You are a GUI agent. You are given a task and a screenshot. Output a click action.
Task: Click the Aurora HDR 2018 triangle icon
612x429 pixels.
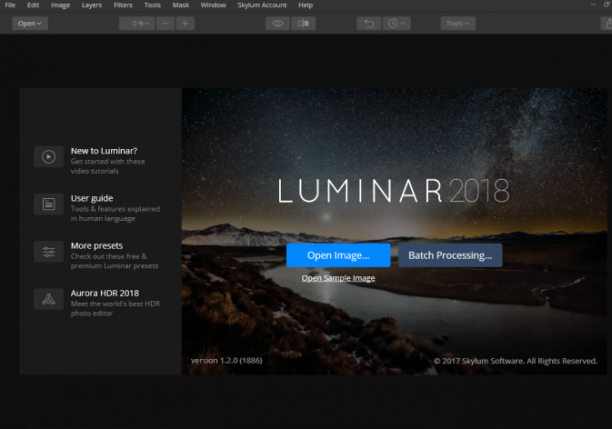click(49, 299)
